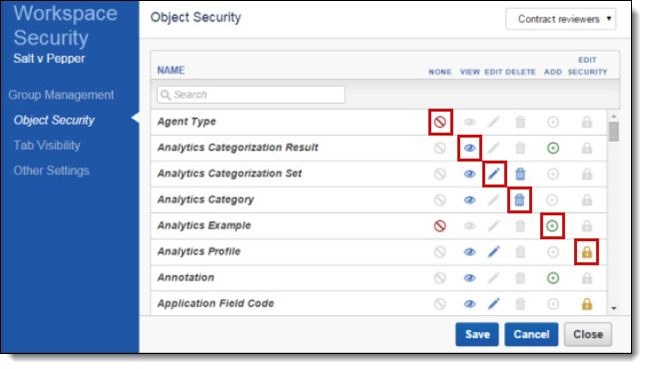Click the Edit Security lock for Application Field Code
The width and height of the screenshot is (647, 369).
pos(586,304)
